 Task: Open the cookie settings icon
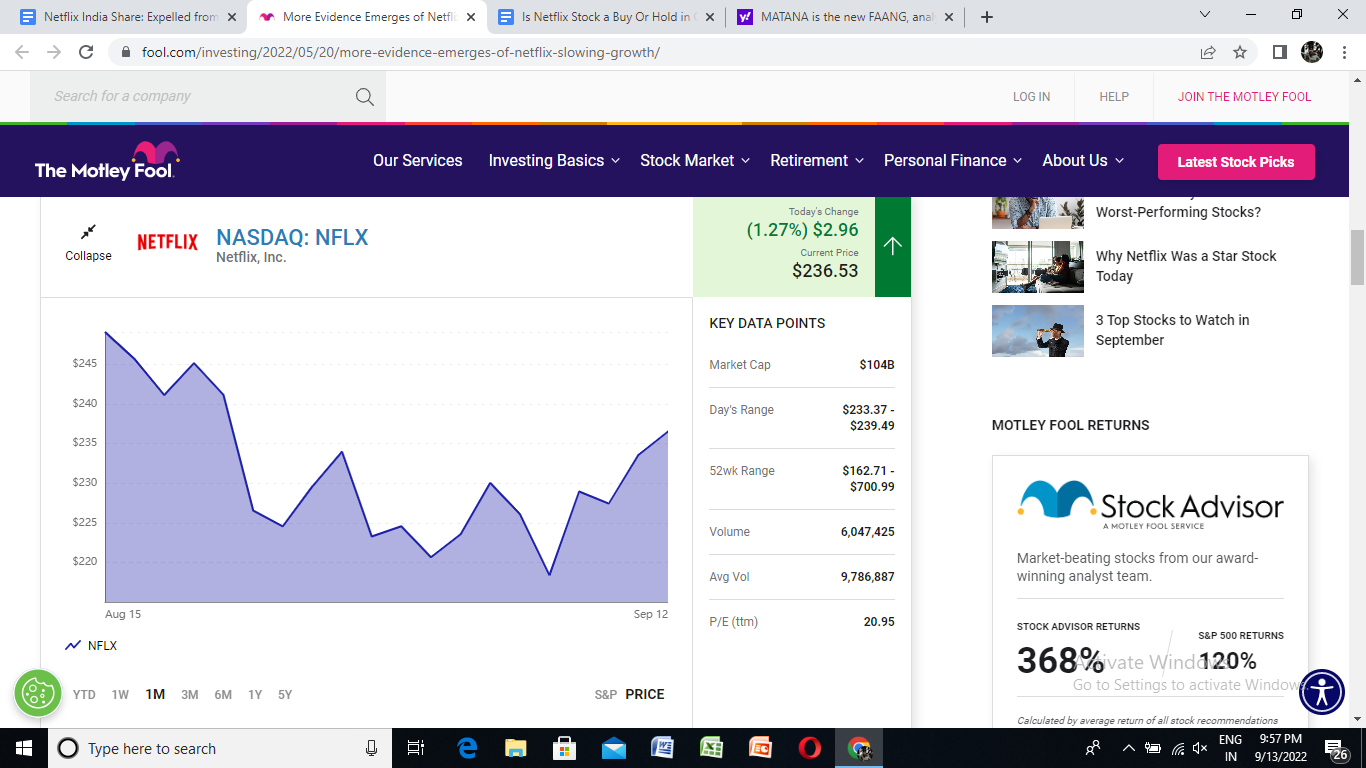click(x=38, y=692)
